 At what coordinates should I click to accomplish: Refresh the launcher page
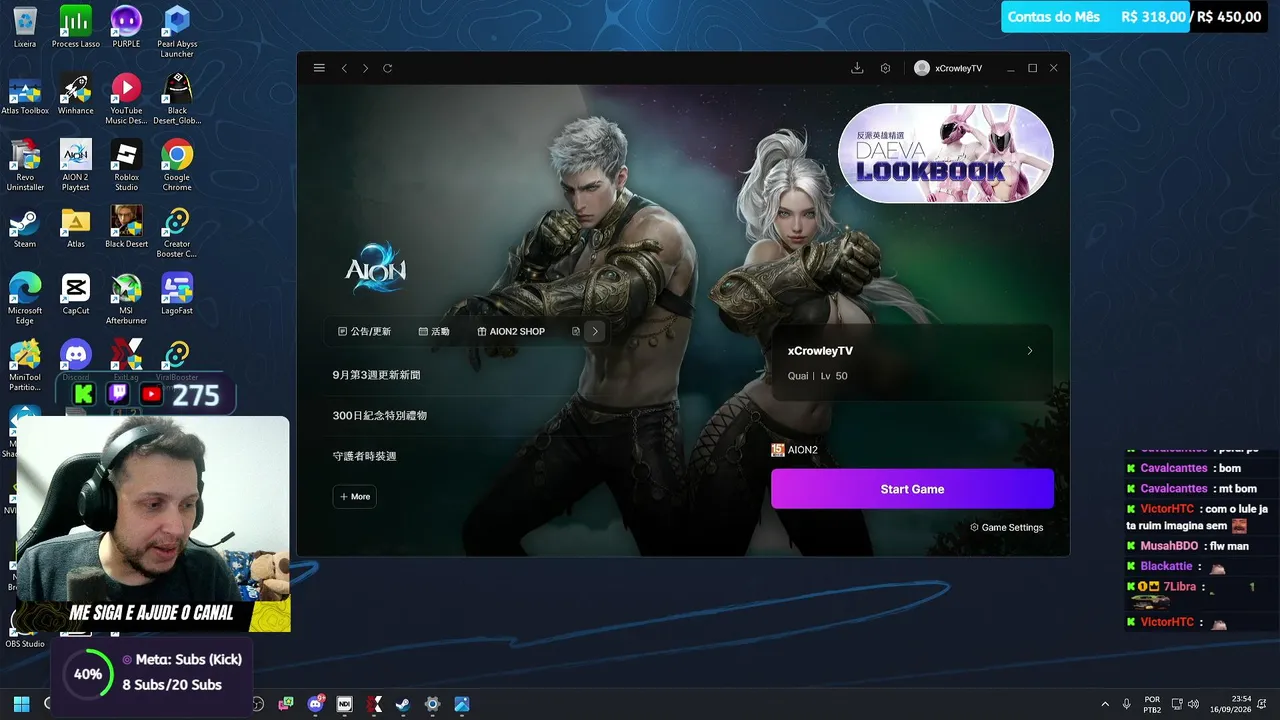pos(387,68)
